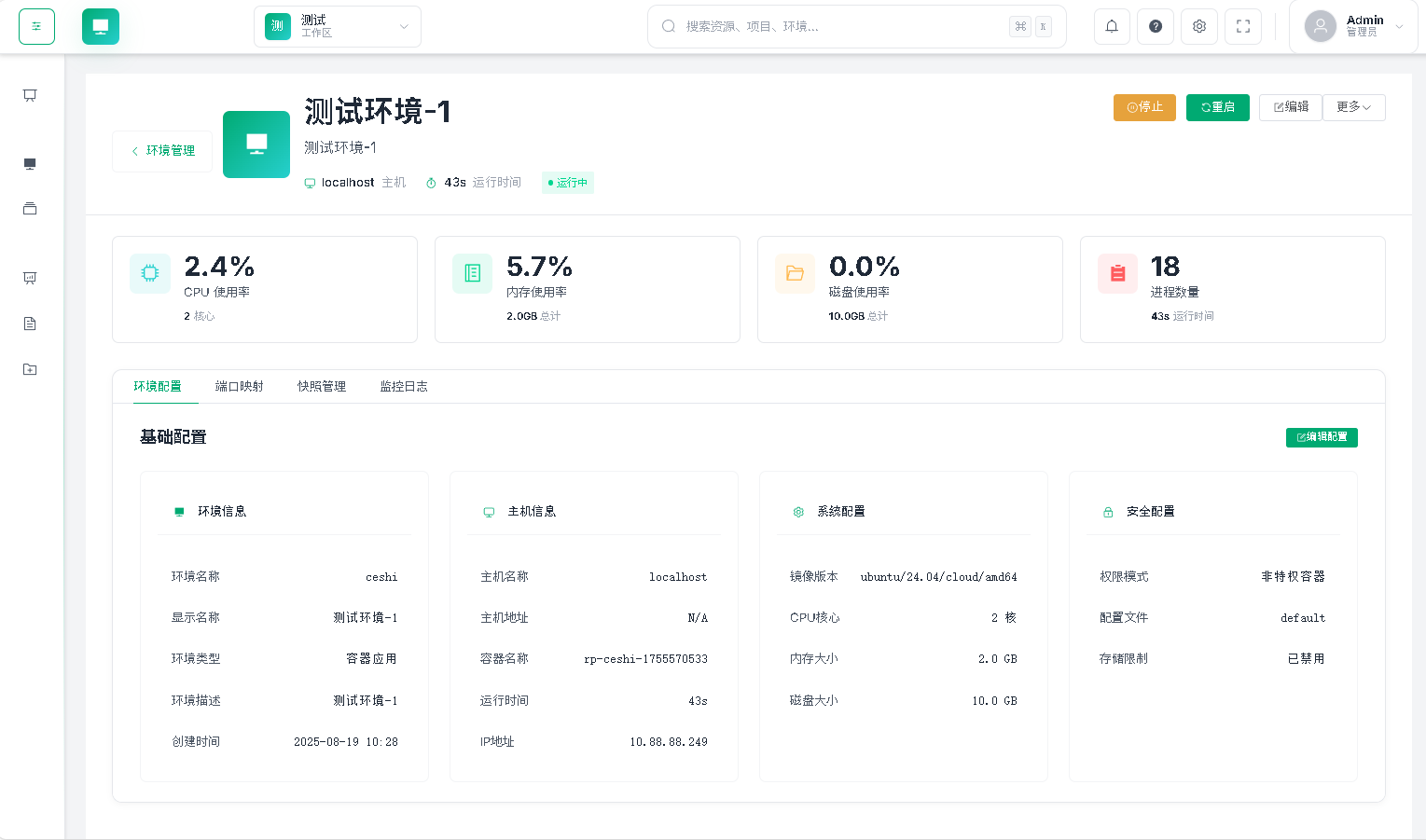Click the orange 停止 button
Screen dimensions: 1426x840
point(1144,107)
